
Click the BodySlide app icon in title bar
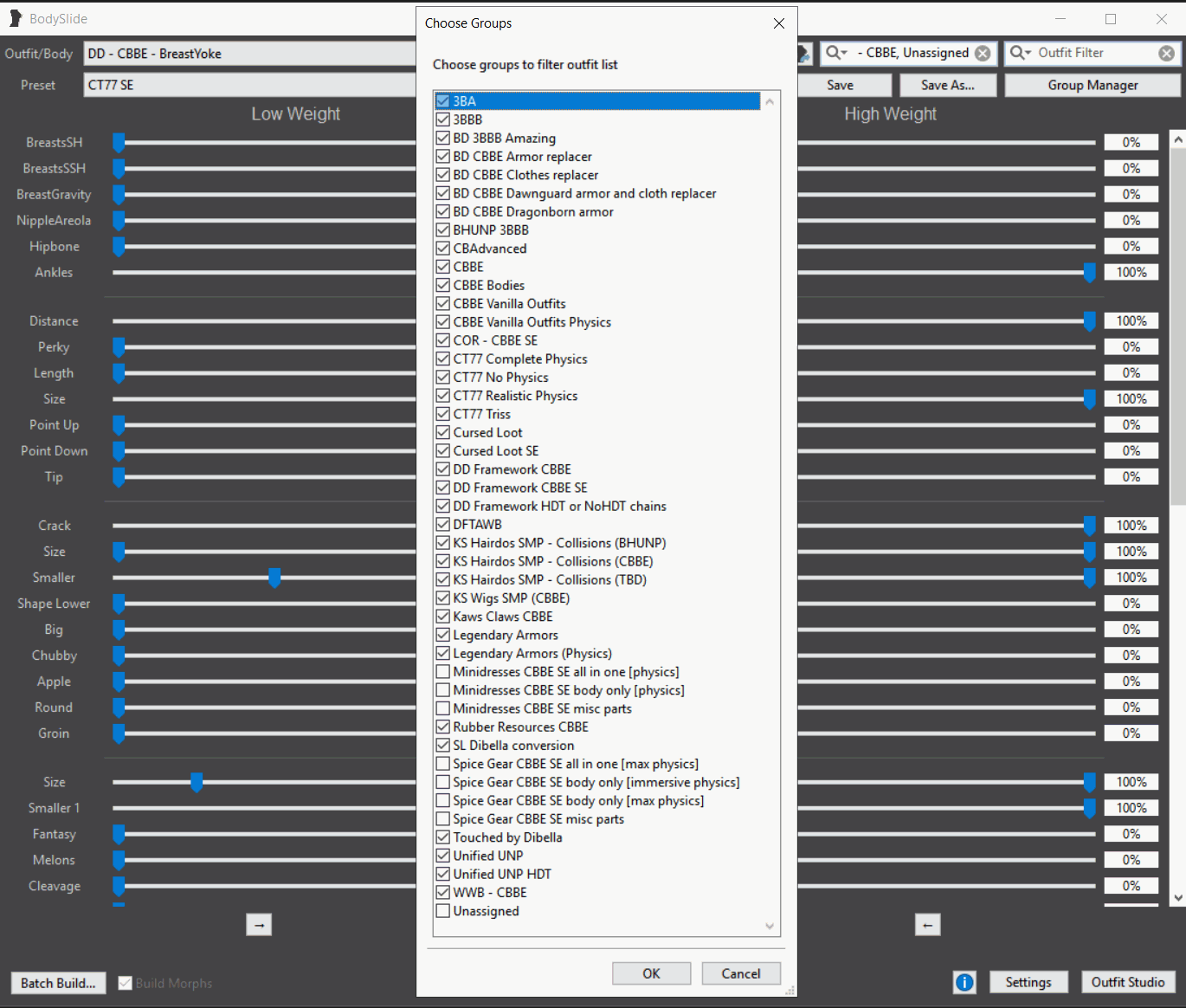coord(15,18)
